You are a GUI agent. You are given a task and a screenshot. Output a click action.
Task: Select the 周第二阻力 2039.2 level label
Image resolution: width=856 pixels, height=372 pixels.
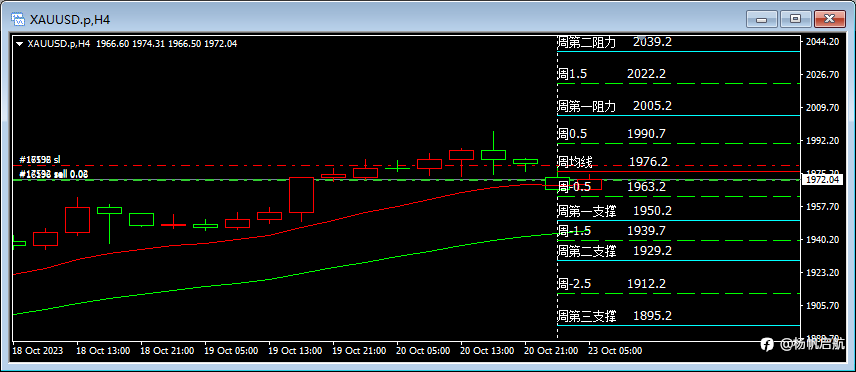tap(614, 43)
